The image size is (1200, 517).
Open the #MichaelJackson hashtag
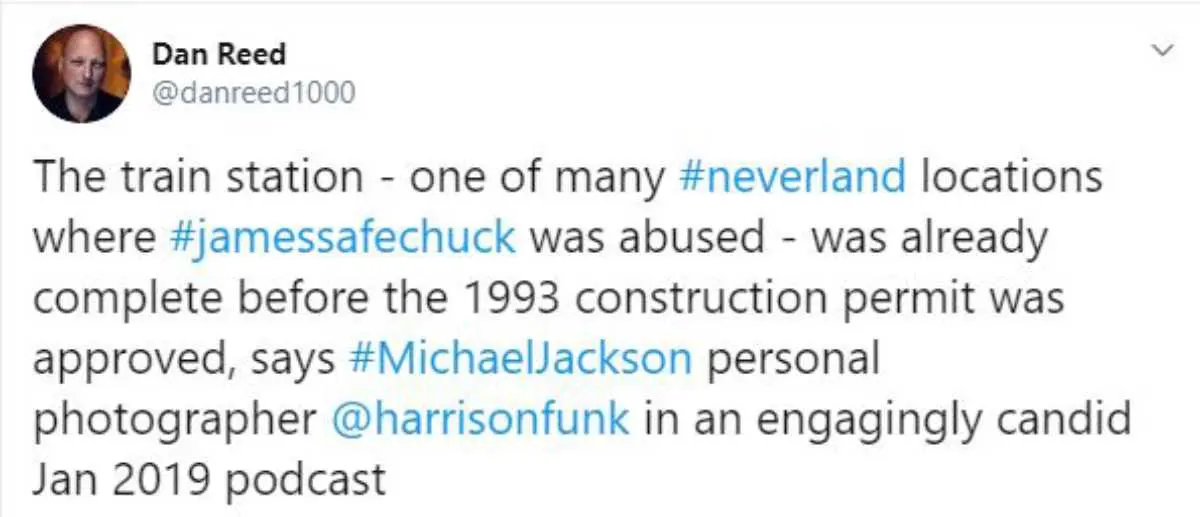tap(521, 359)
